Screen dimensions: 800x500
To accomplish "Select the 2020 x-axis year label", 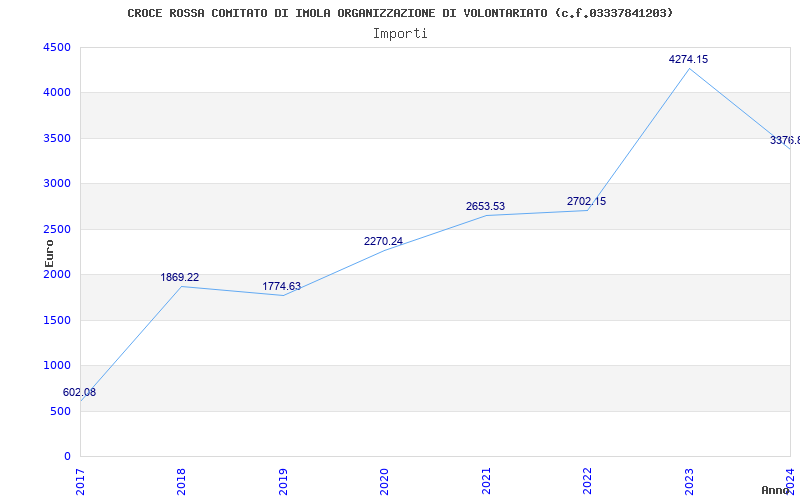I will pos(384,482).
